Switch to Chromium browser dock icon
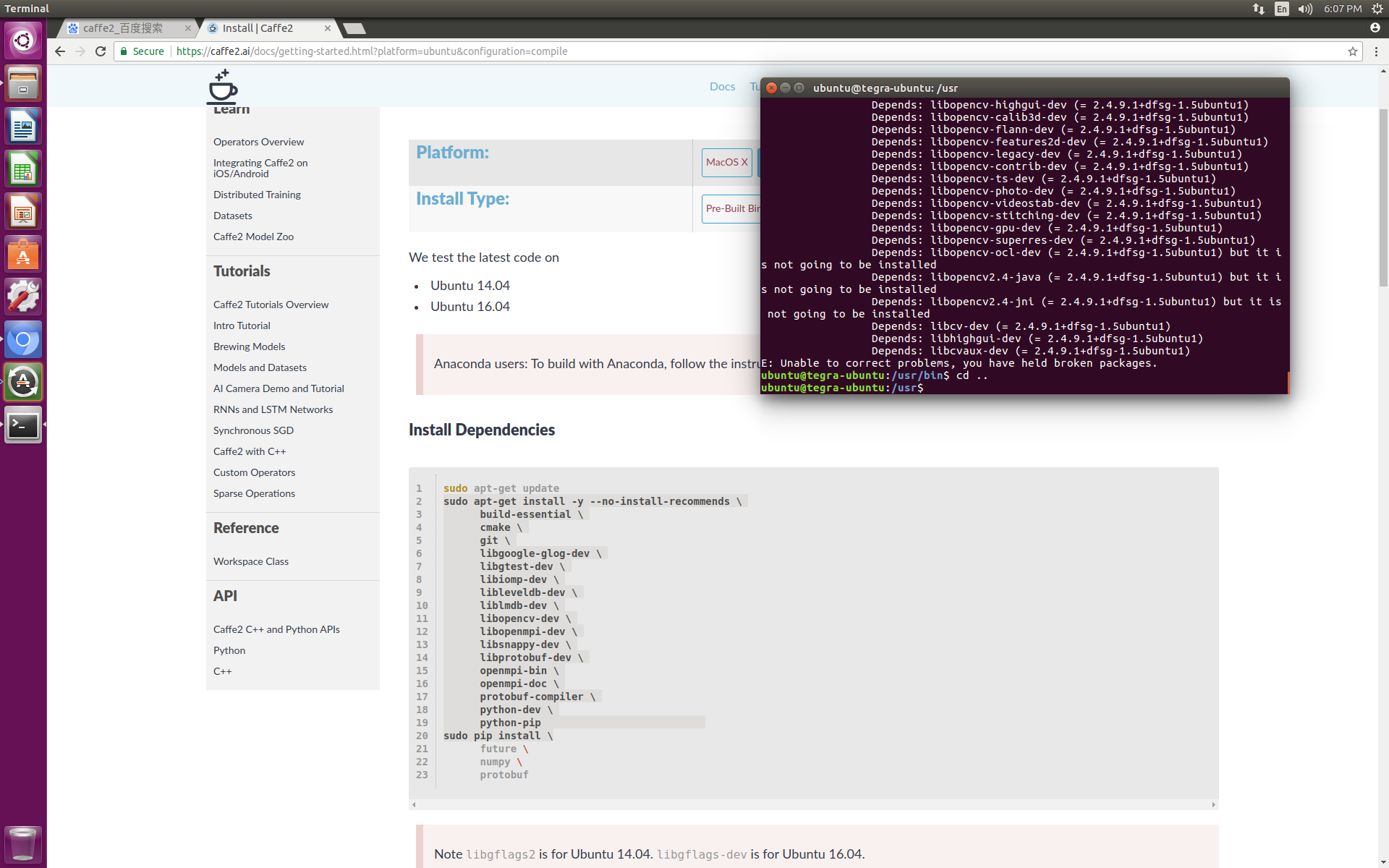Image resolution: width=1389 pixels, height=868 pixels. point(23,340)
